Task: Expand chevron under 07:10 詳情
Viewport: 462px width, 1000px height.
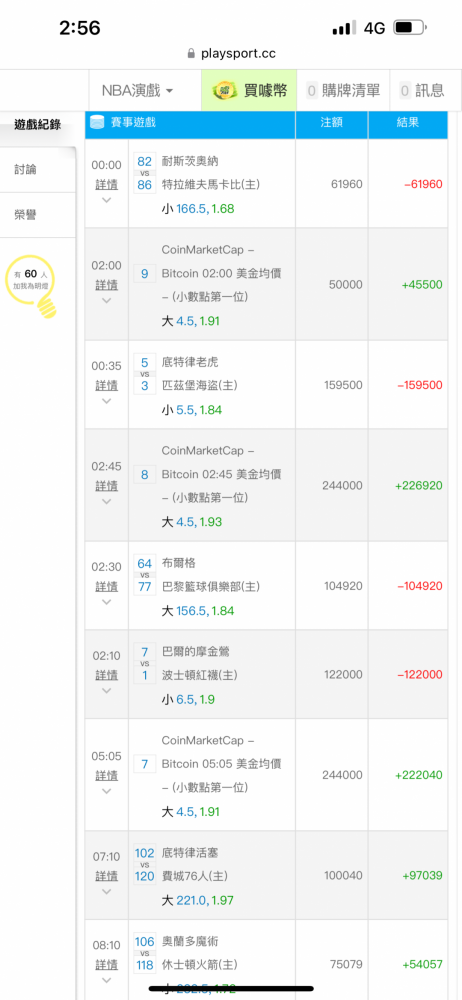Action: 107,891
